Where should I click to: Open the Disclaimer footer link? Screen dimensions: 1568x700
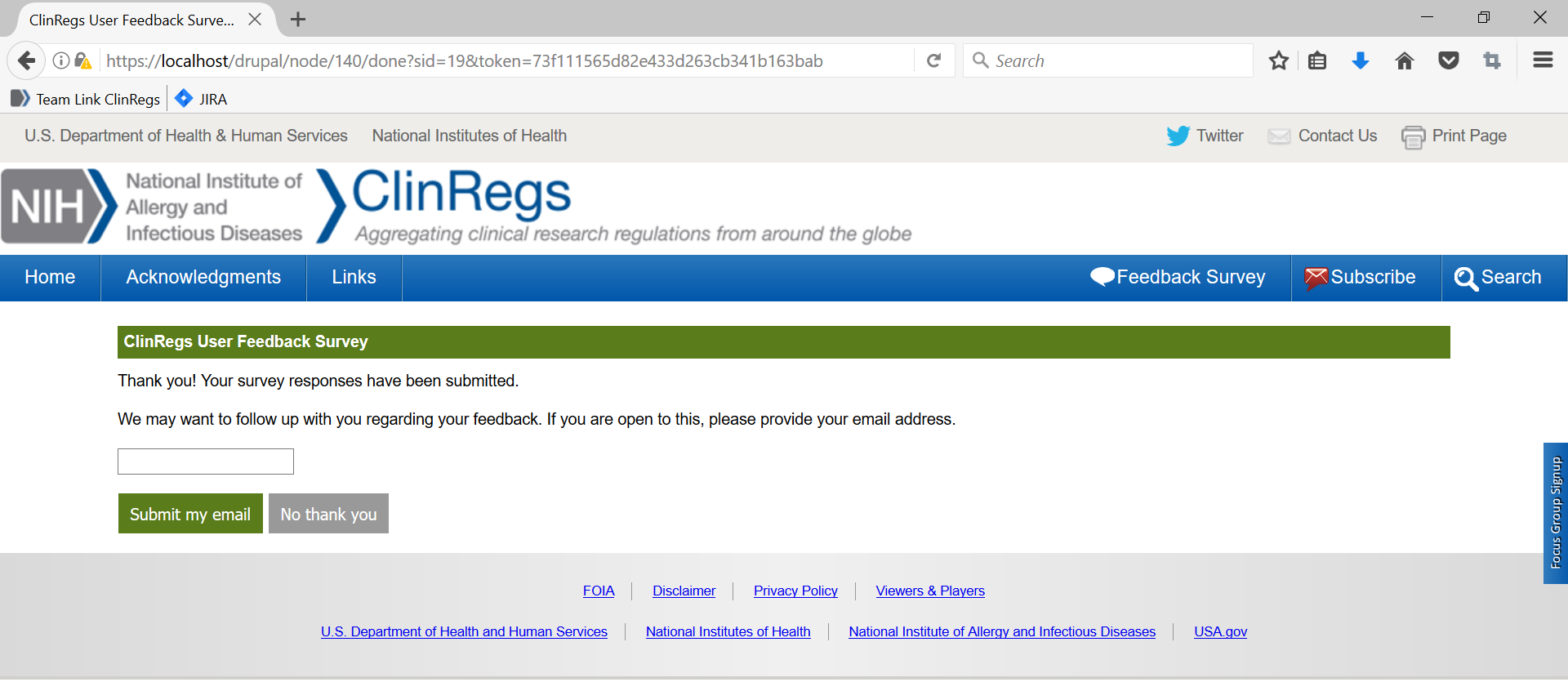pos(684,591)
